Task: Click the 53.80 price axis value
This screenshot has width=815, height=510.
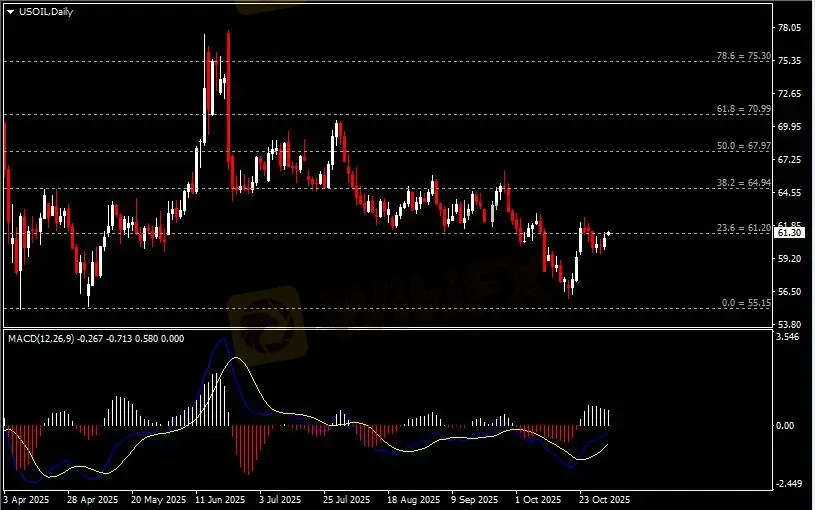Action: (790, 324)
